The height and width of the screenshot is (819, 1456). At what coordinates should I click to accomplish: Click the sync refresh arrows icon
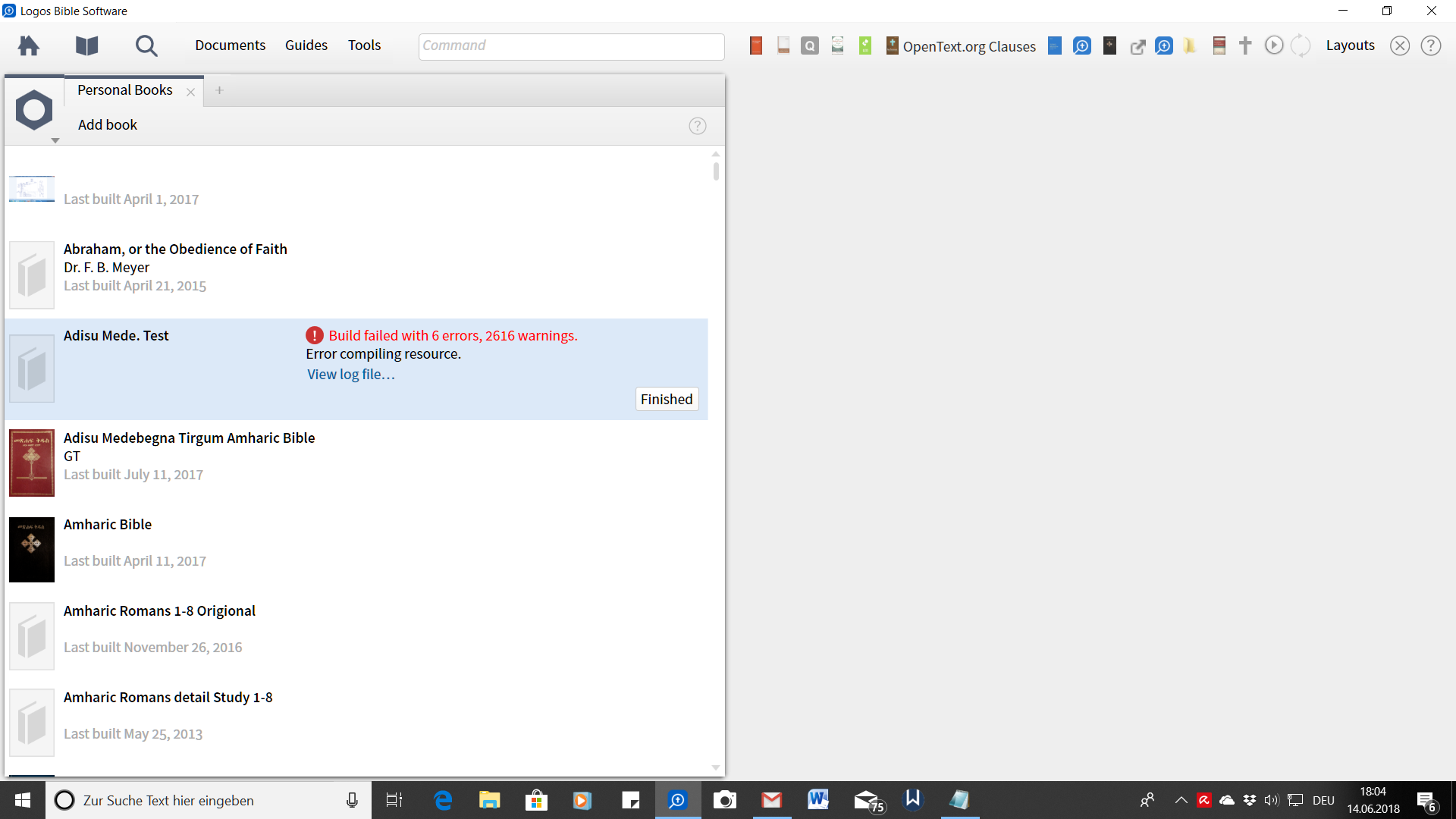[x=1301, y=45]
